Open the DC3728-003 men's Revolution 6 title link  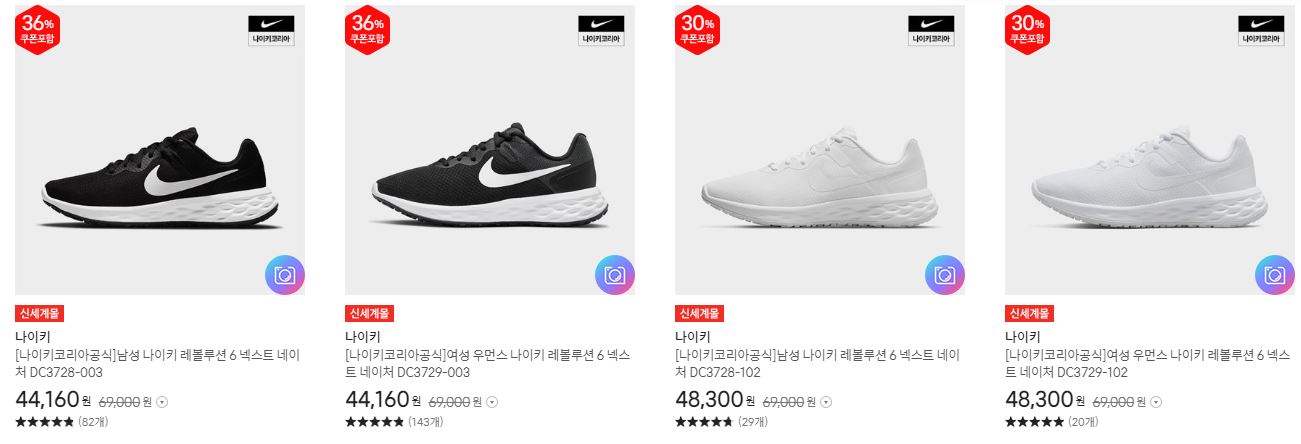point(158,363)
